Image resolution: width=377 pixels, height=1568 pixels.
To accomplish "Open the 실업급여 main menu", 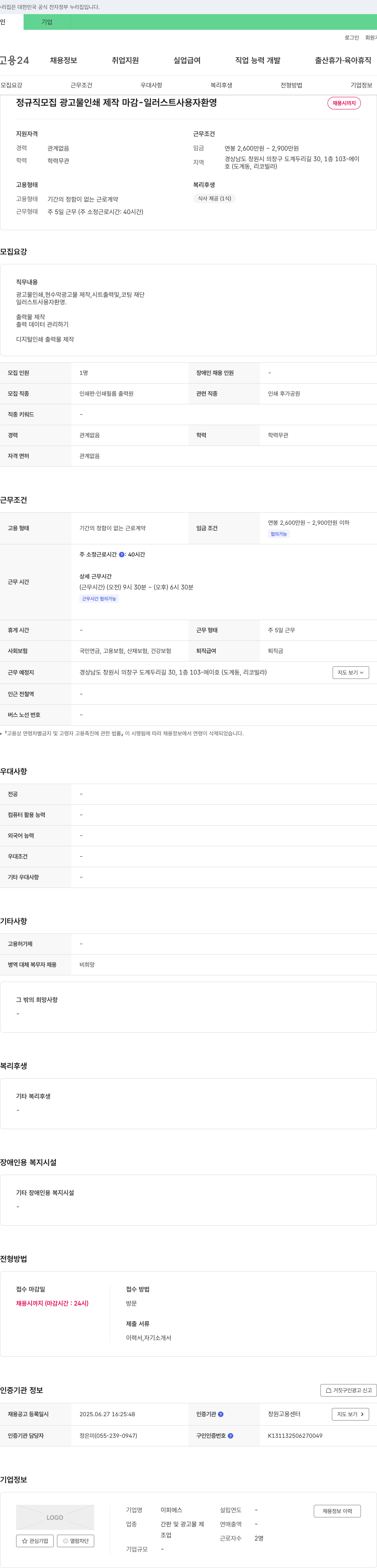I will click(187, 60).
